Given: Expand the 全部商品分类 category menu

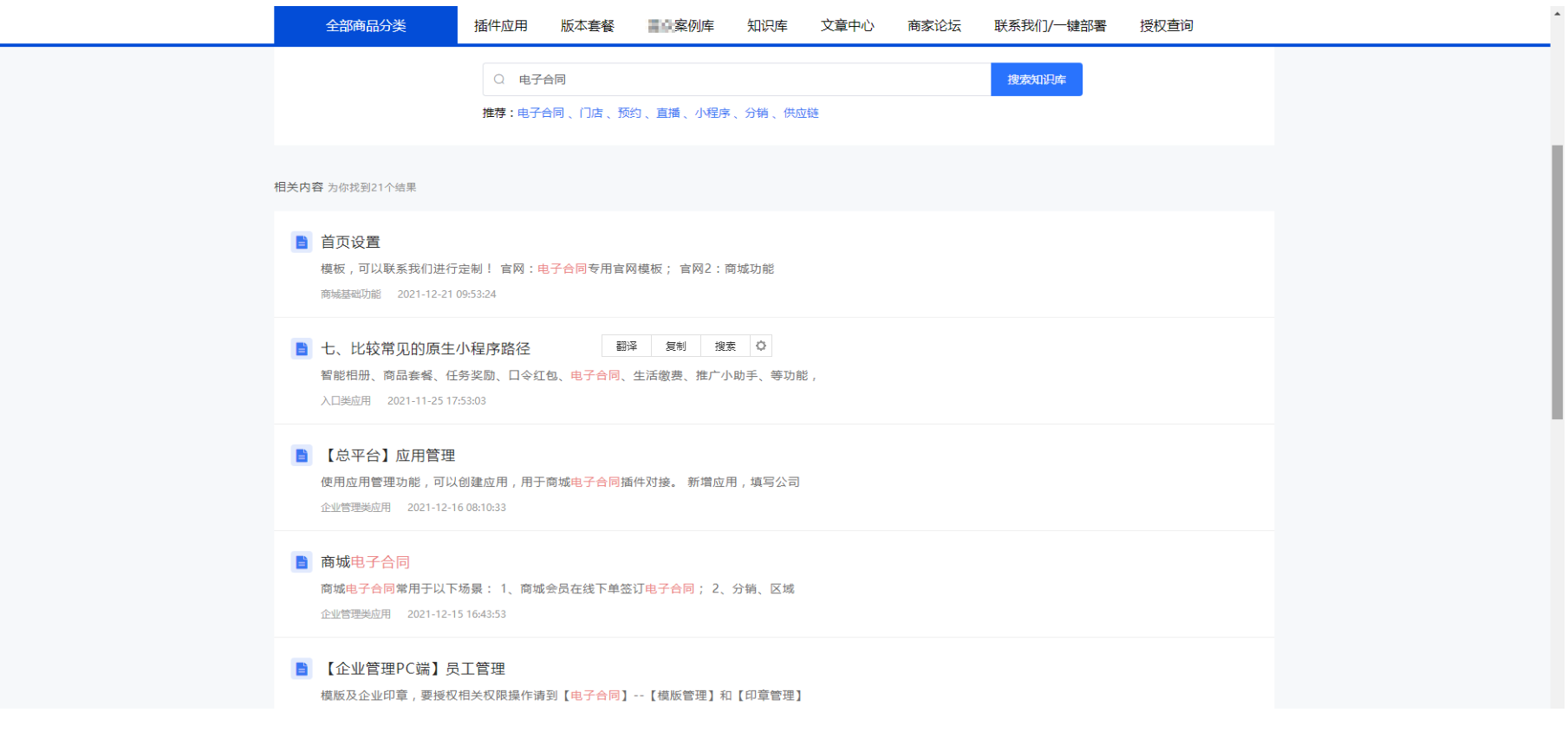Looking at the screenshot, I should click(365, 26).
